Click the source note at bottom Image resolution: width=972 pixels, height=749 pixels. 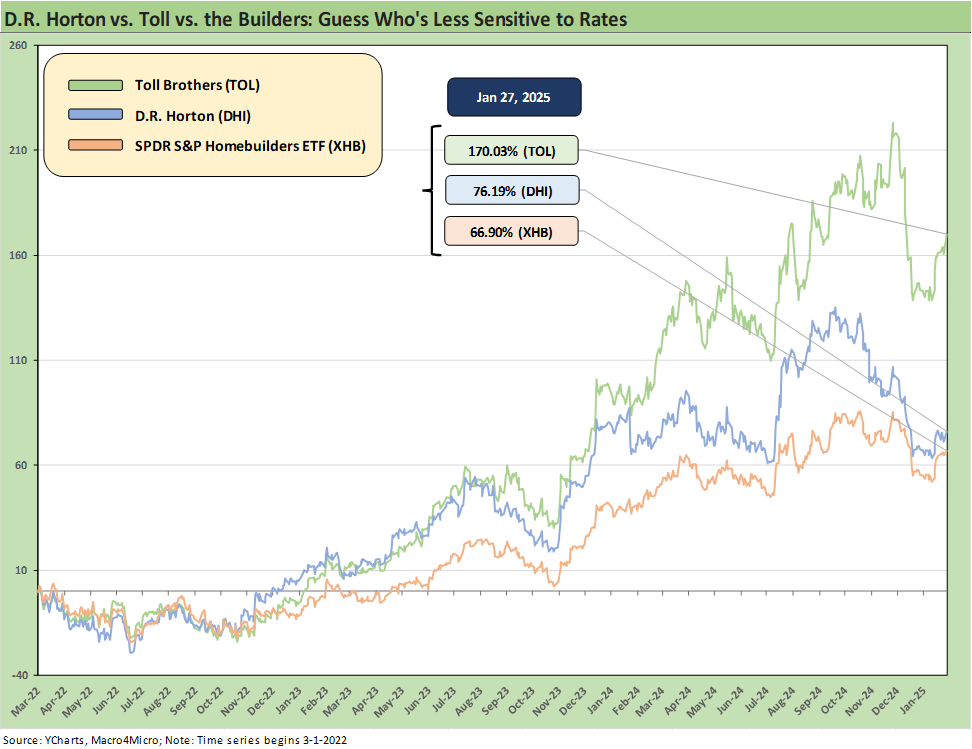(x=175, y=740)
